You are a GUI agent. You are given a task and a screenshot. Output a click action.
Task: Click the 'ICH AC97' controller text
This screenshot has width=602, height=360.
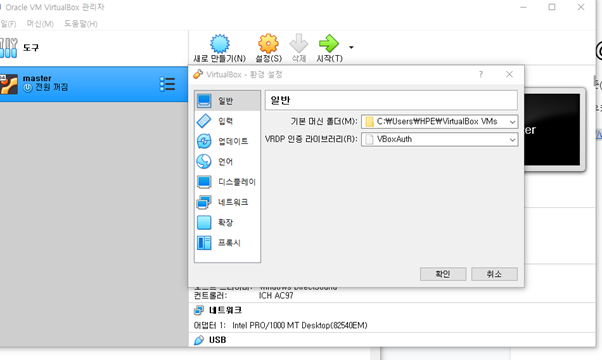tap(276, 296)
